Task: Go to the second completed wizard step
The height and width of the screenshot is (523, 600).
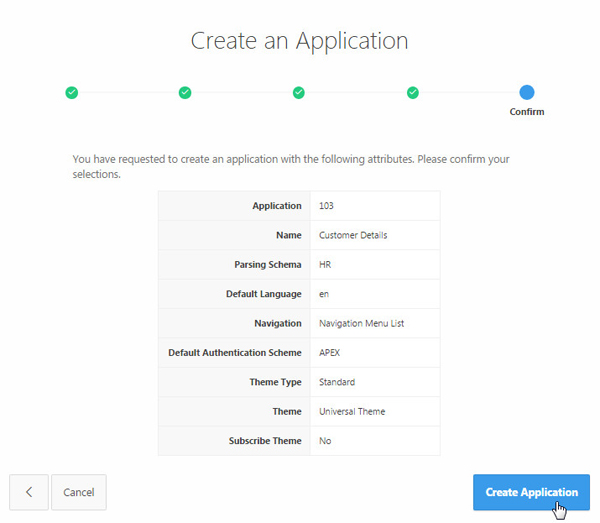Action: point(185,92)
